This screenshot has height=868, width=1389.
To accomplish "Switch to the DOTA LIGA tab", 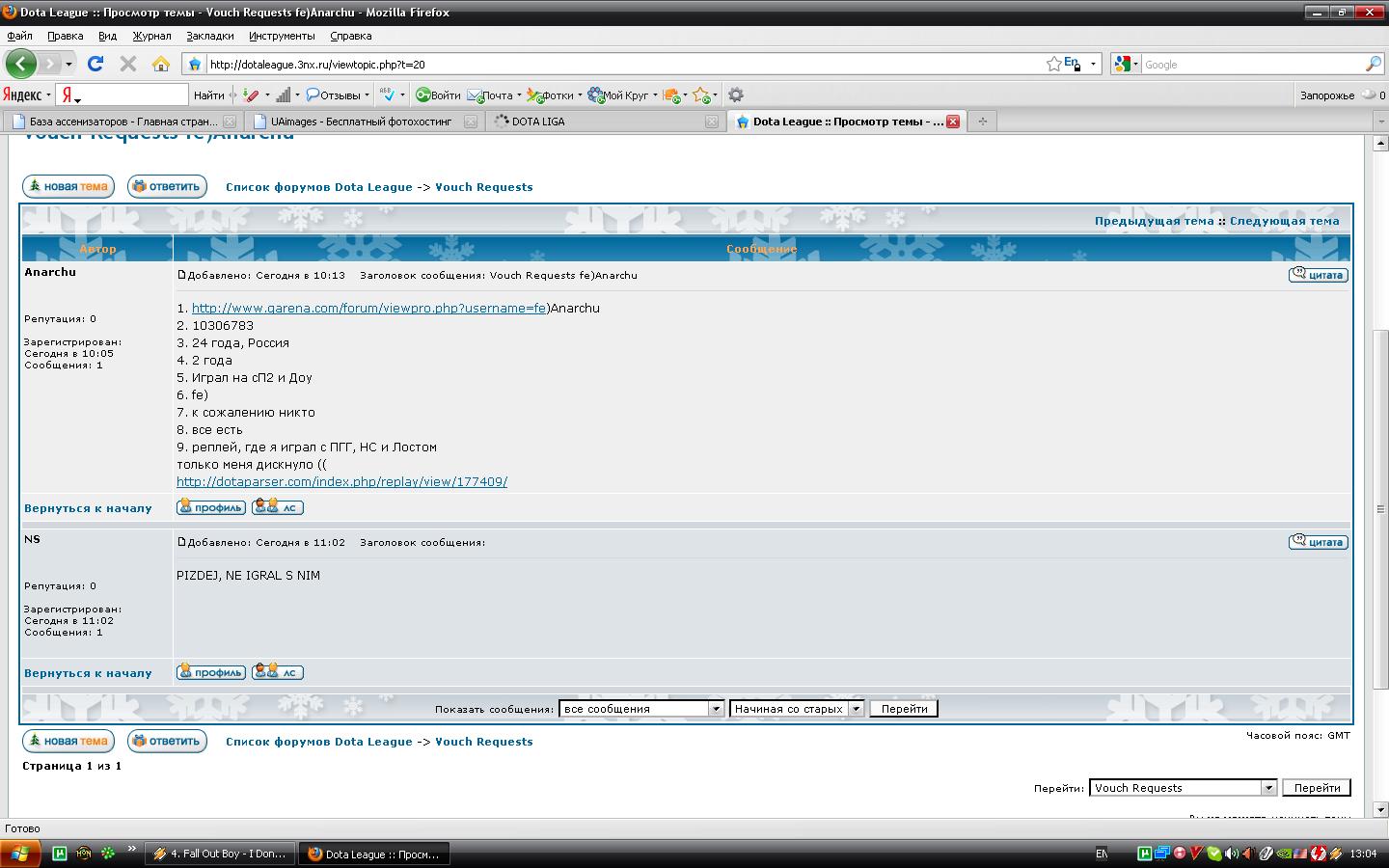I will tap(538, 122).
